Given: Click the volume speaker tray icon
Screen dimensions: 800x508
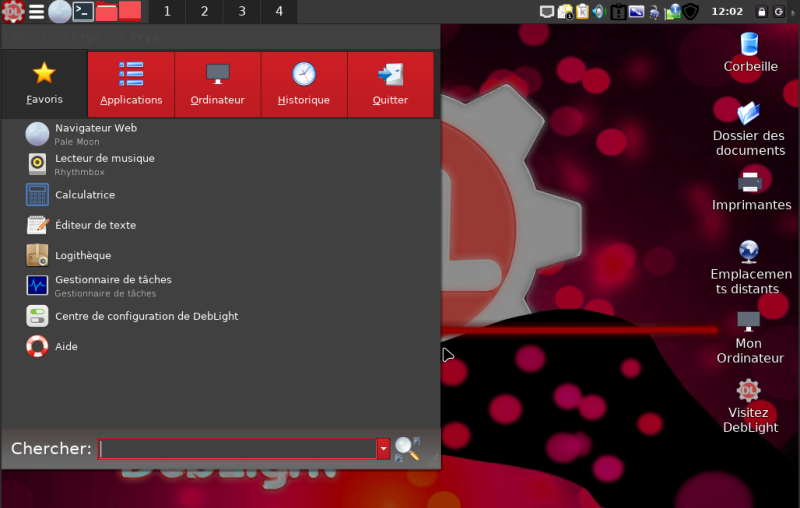Looking at the screenshot, I should click(x=598, y=12).
